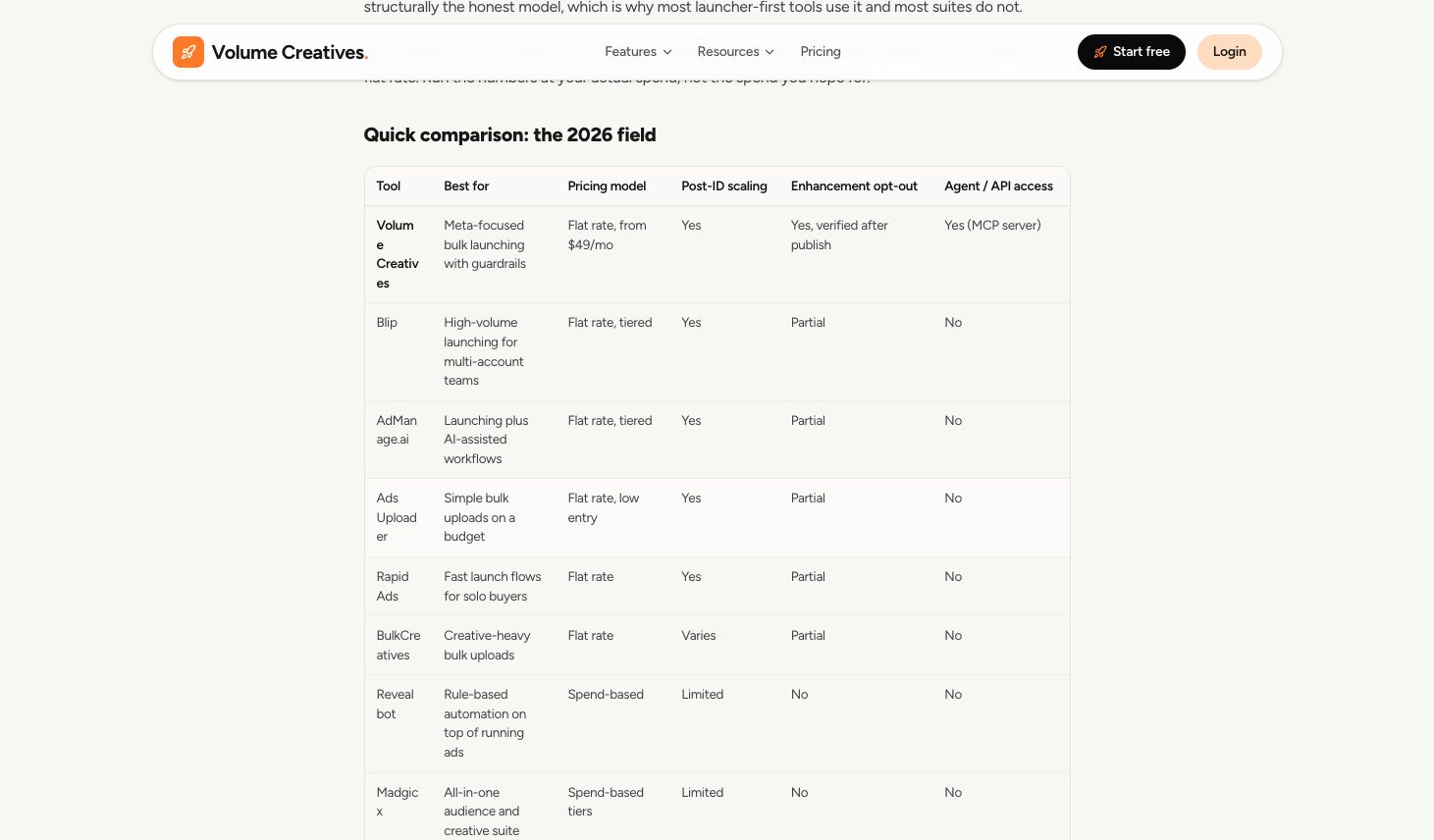
Task: Select the BulkCreatives tool name cell
Action: coord(398,646)
